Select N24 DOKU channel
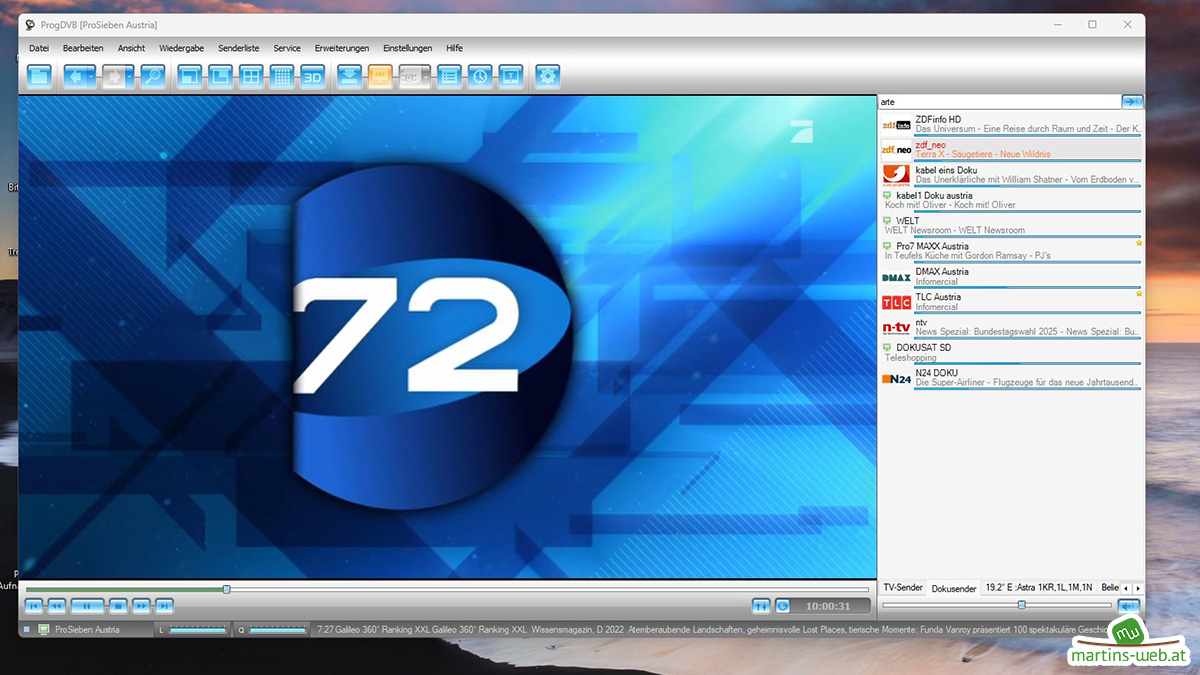 pyautogui.click(x=1011, y=378)
